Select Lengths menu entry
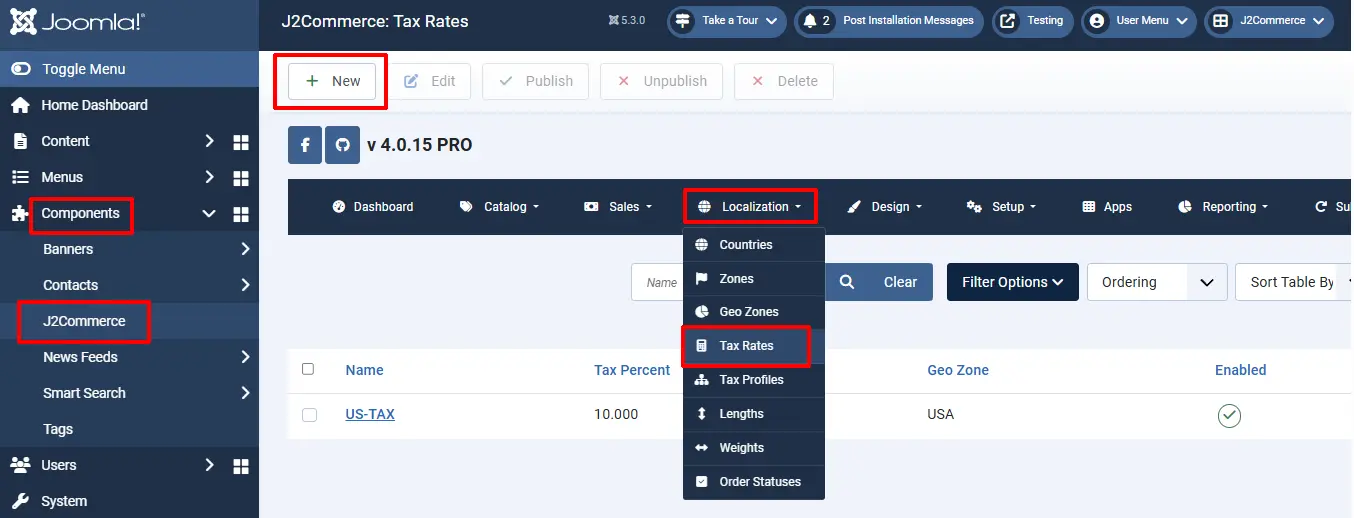This screenshot has height=518, width=1354. [x=754, y=414]
